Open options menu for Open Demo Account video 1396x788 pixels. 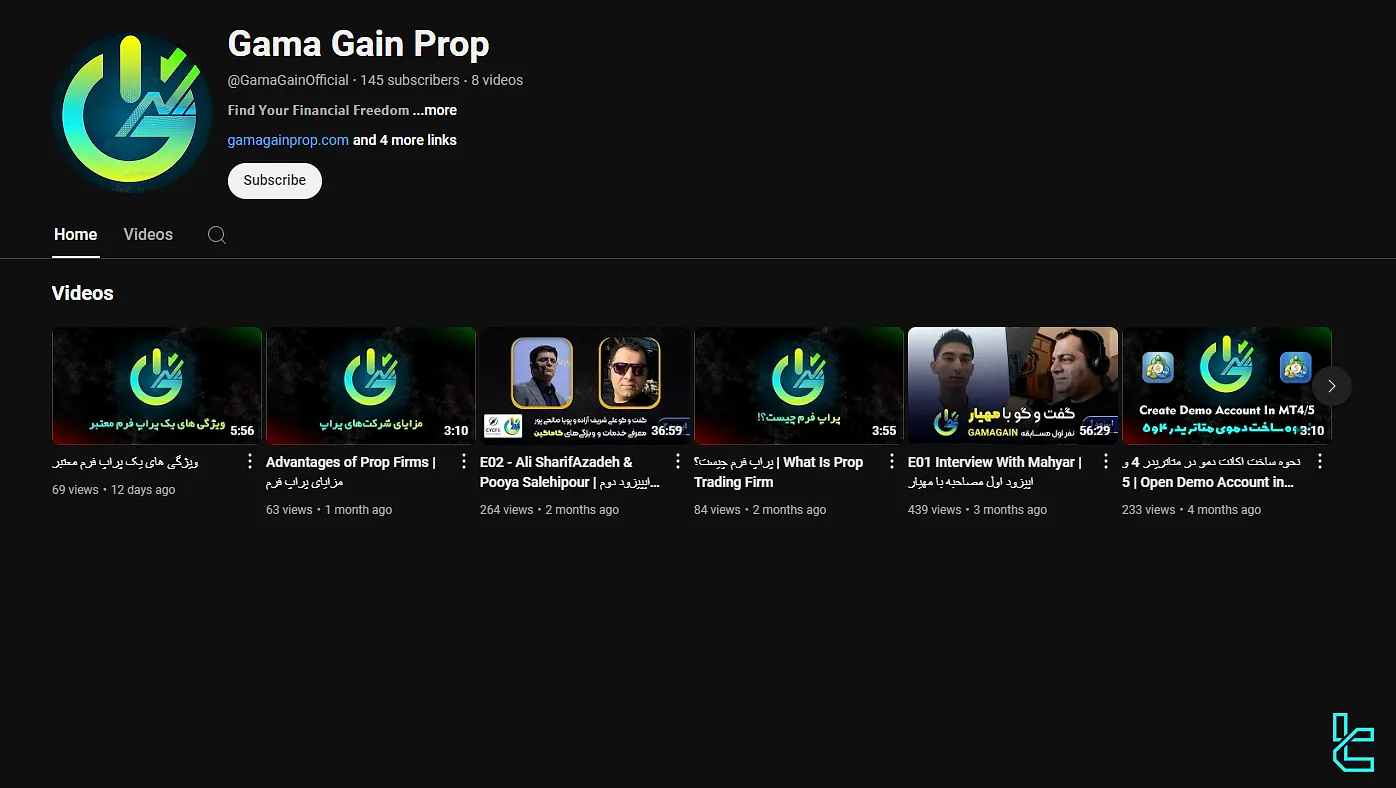[x=1319, y=462]
